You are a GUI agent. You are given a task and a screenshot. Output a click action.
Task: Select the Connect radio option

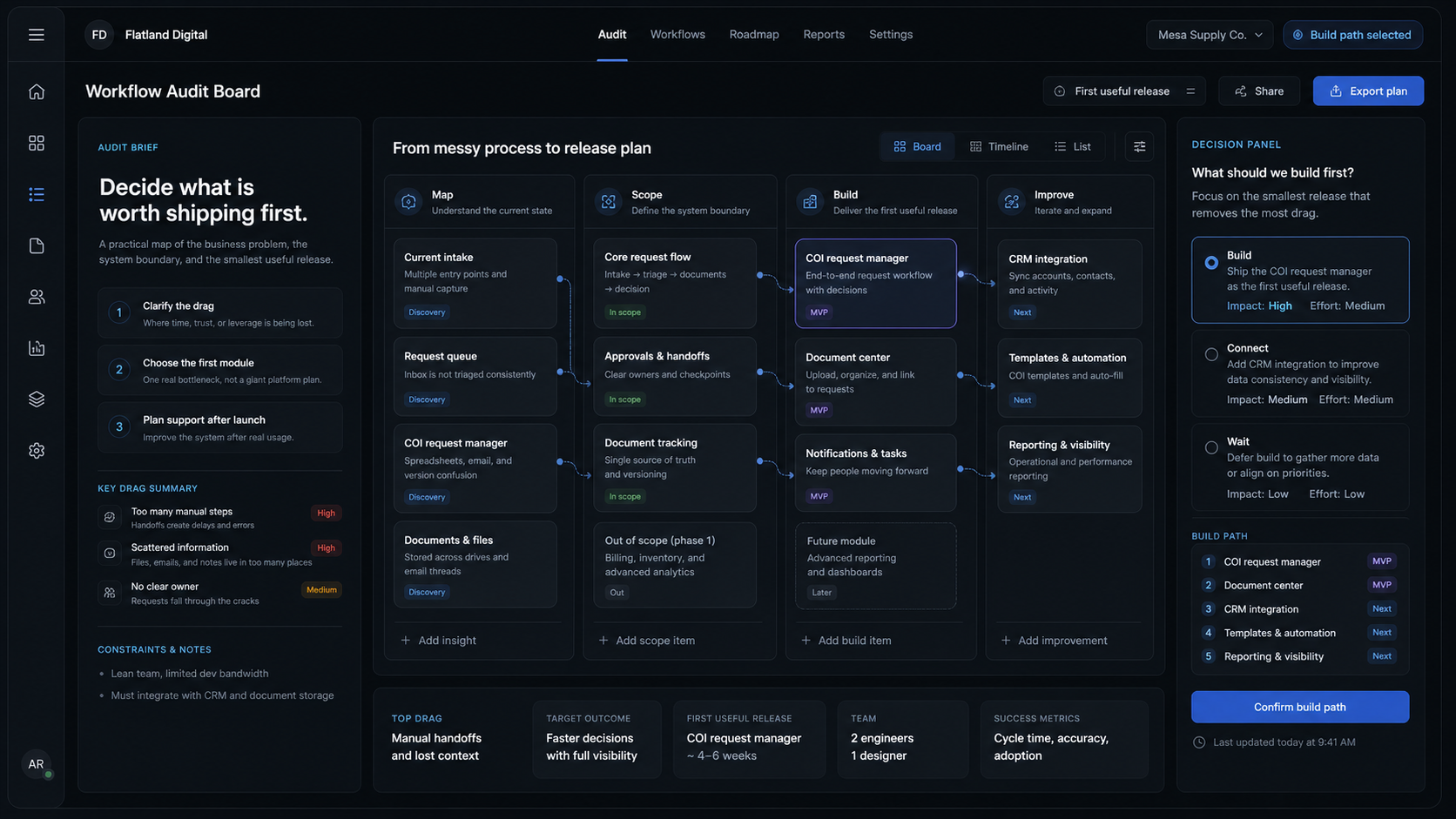(x=1211, y=354)
